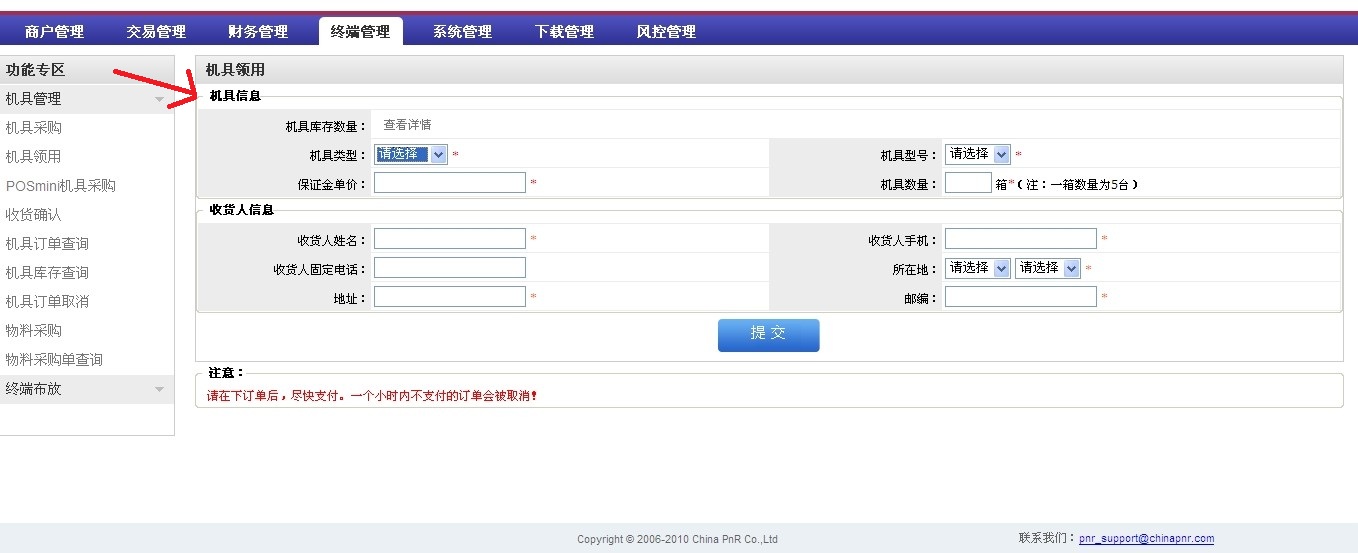Open 机具订单查询 in the sidebar

(47, 244)
